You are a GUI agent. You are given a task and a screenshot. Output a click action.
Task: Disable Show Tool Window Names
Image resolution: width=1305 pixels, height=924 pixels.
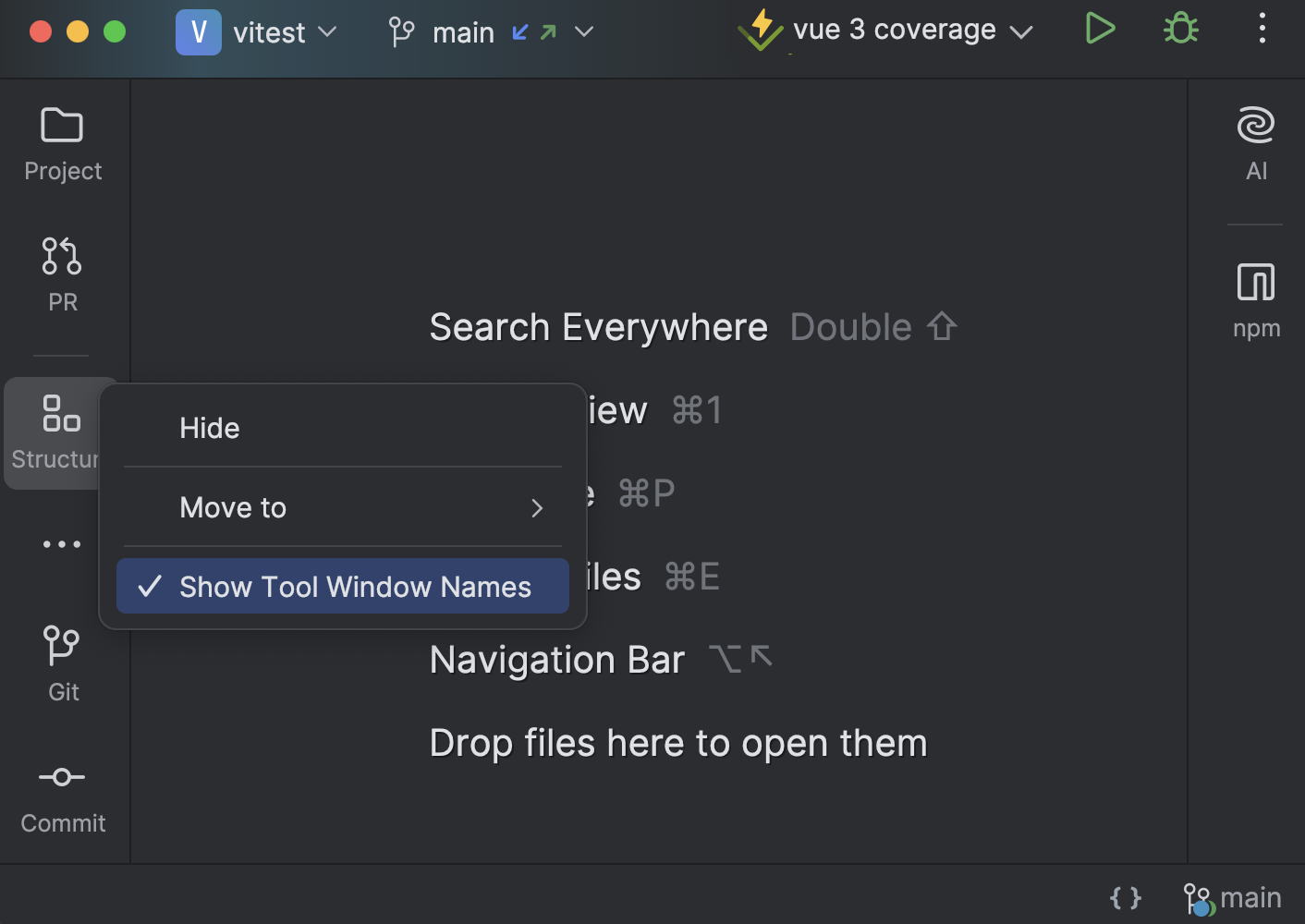[x=342, y=586]
